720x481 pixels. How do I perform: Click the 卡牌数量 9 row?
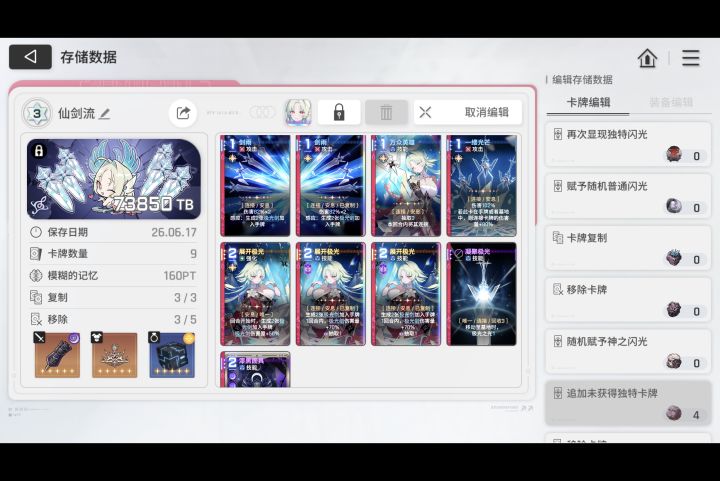(x=113, y=254)
